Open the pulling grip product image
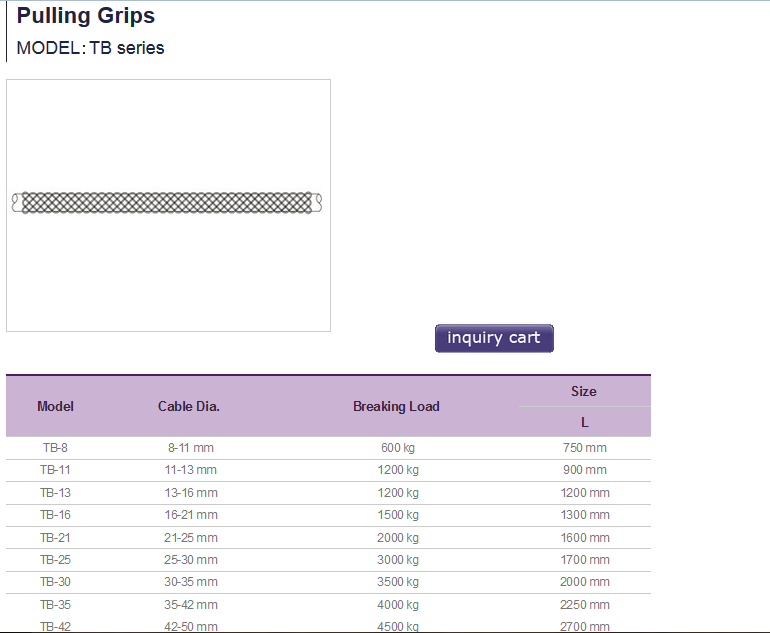The height and width of the screenshot is (633, 770). tap(168, 205)
